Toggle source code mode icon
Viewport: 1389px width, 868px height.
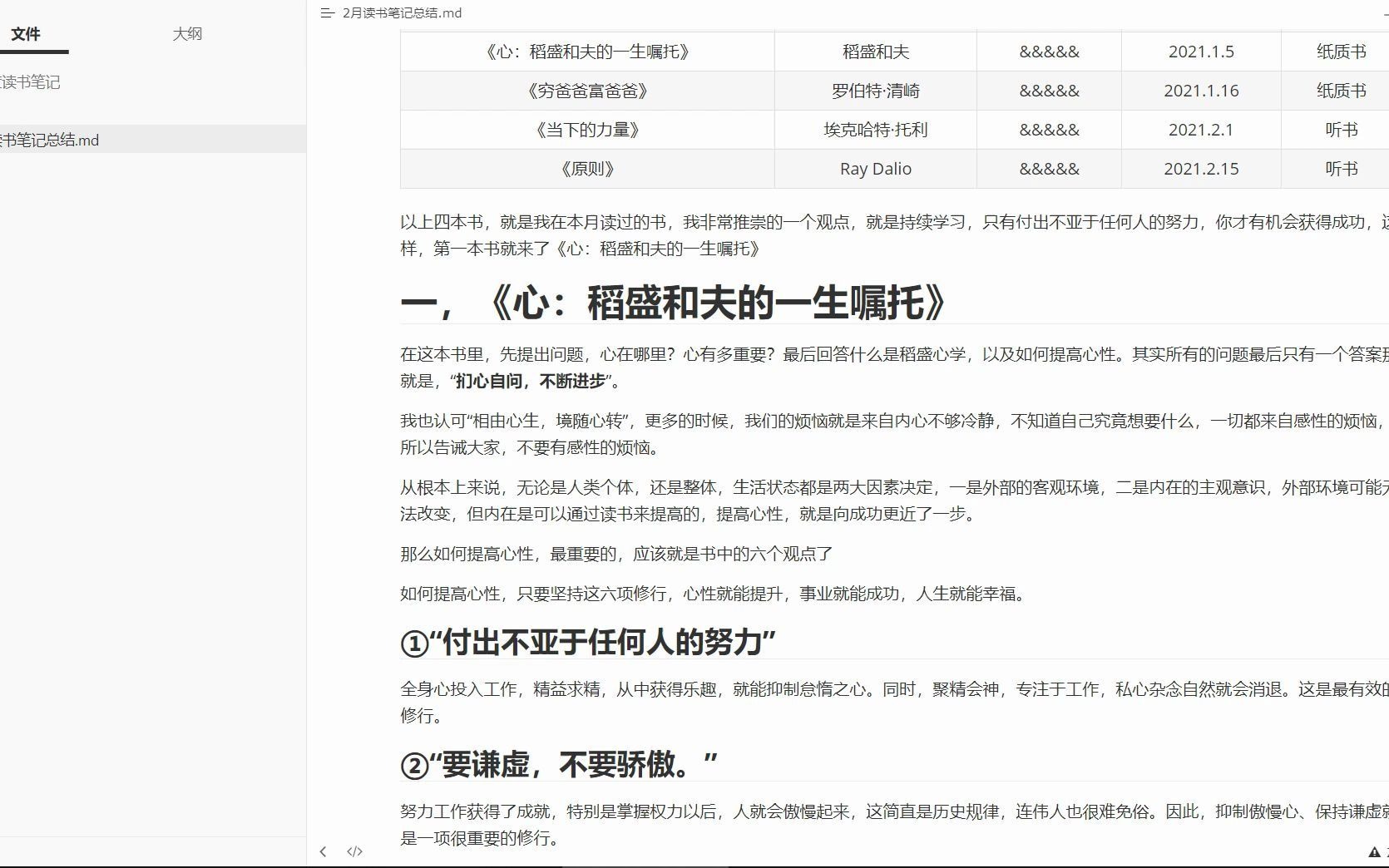[355, 851]
